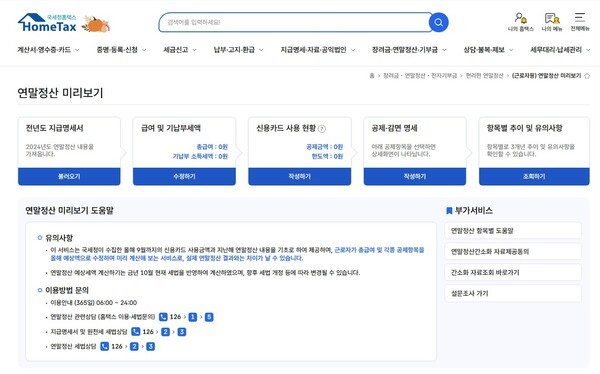Open 세금신고 menu

pyautogui.click(x=176, y=50)
